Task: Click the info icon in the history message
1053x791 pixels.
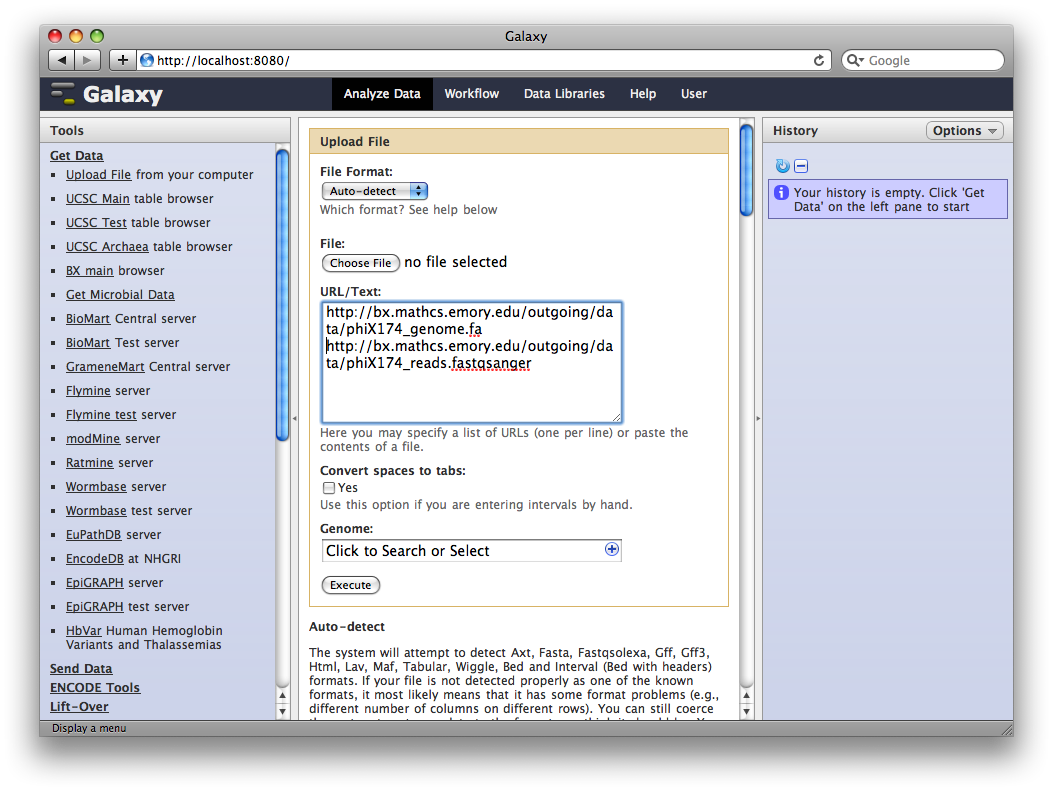Action: [781, 193]
